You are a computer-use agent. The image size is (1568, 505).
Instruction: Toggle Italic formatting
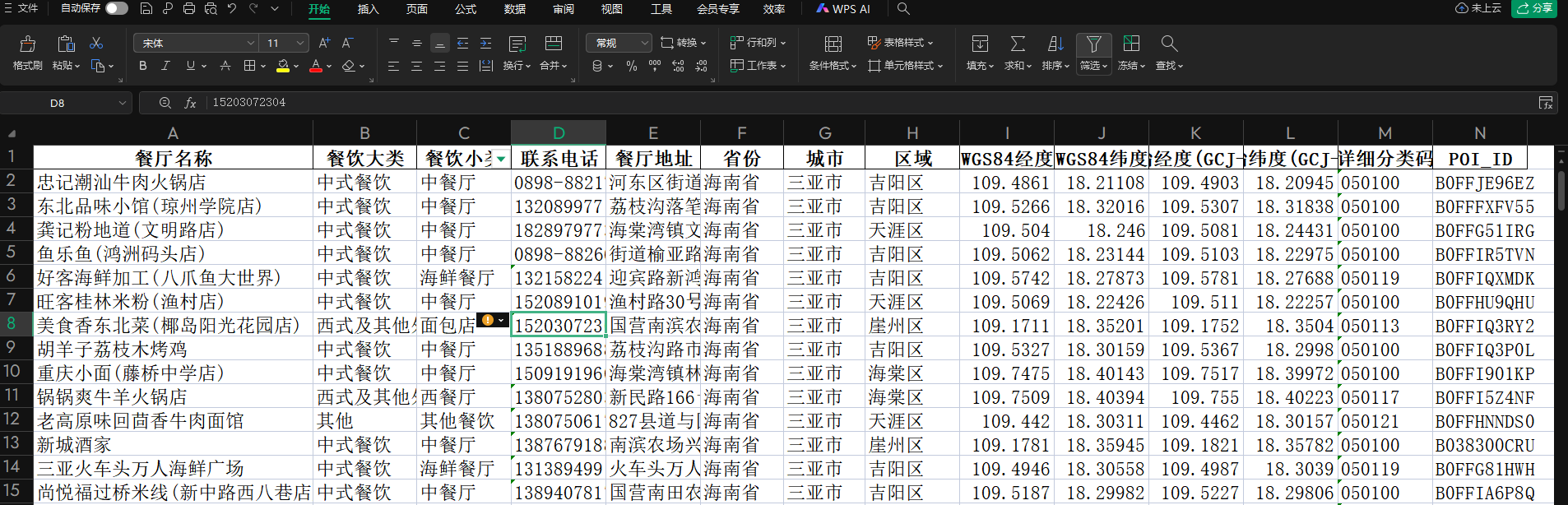[x=166, y=66]
